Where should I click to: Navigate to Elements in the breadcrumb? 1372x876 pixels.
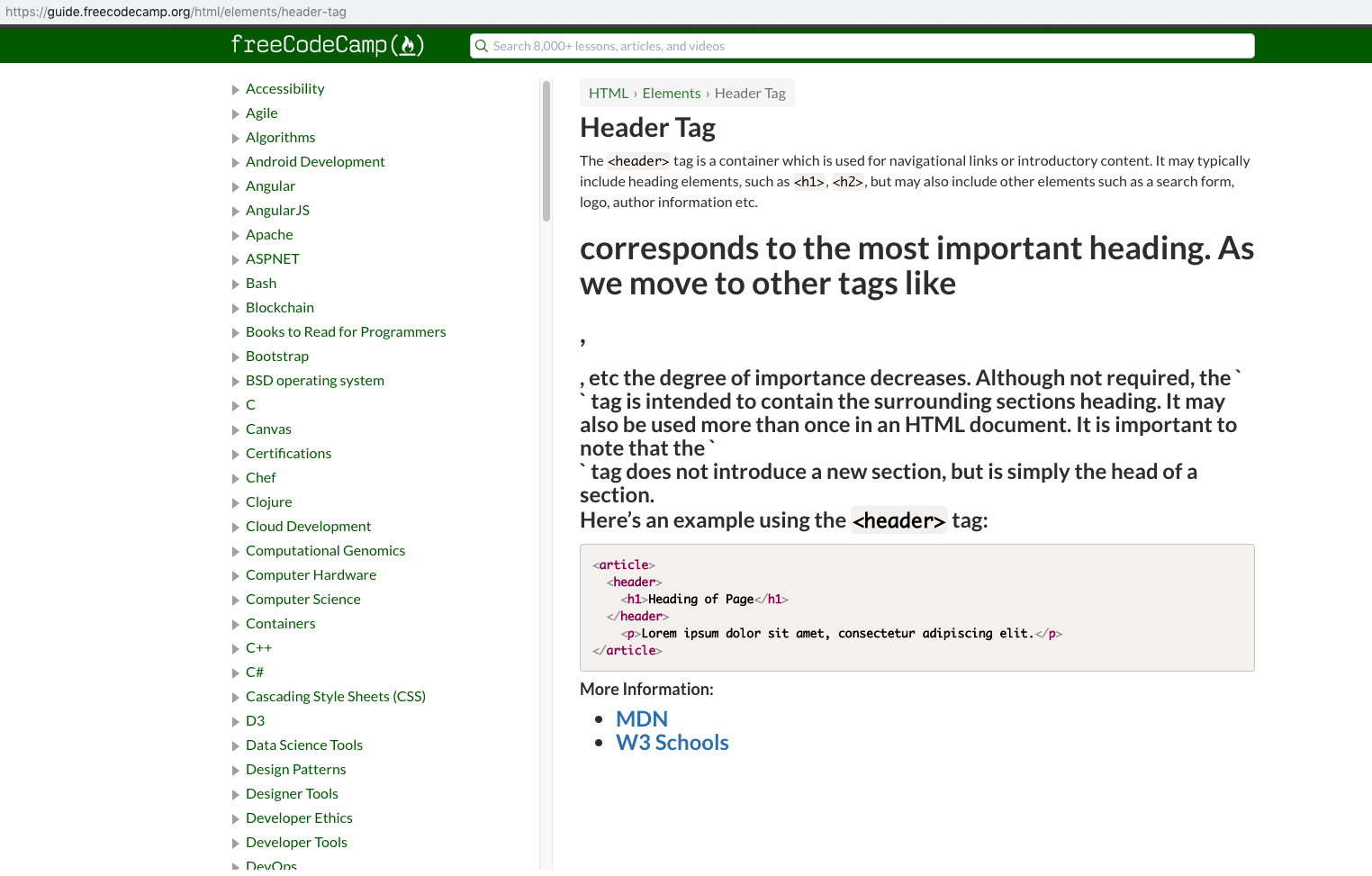pos(672,93)
